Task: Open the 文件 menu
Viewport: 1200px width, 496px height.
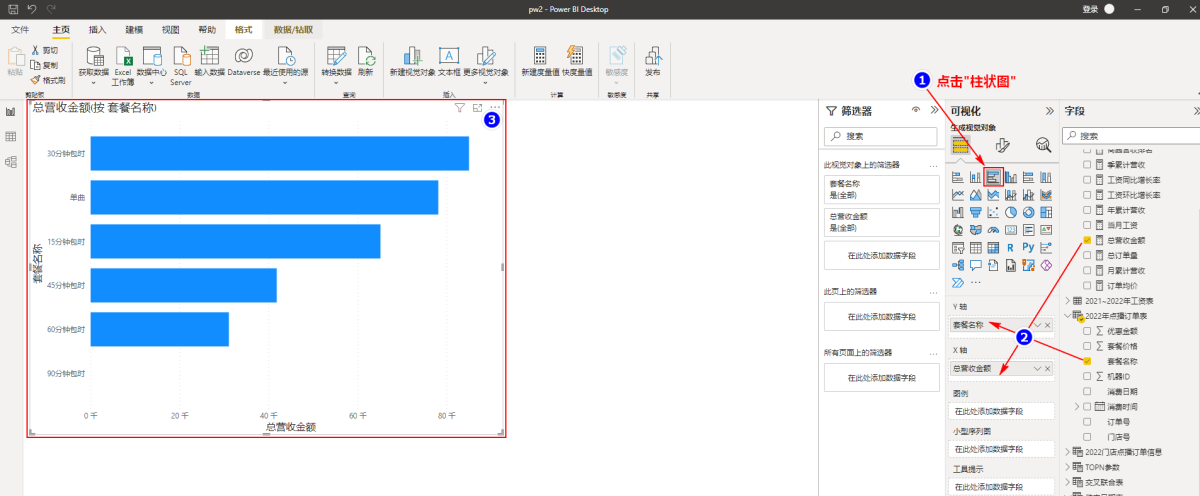Action: [20, 30]
